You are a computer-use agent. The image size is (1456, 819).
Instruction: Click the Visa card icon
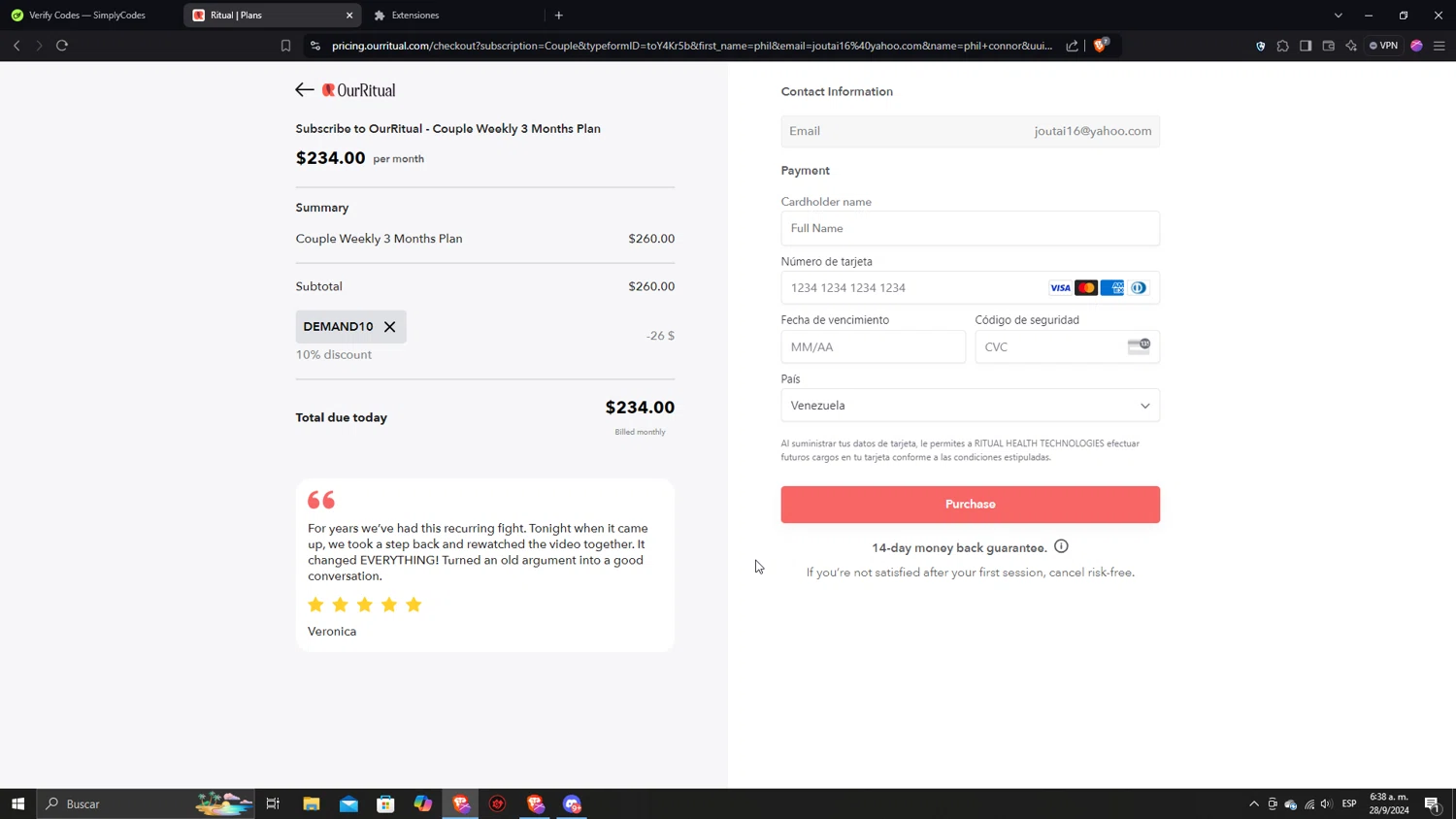1060,288
